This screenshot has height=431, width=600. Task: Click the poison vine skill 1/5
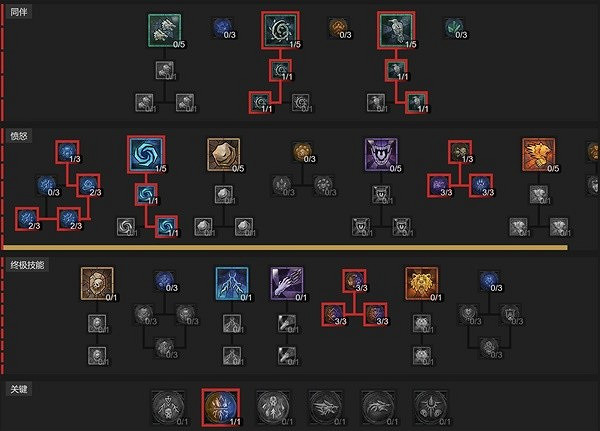(280, 31)
